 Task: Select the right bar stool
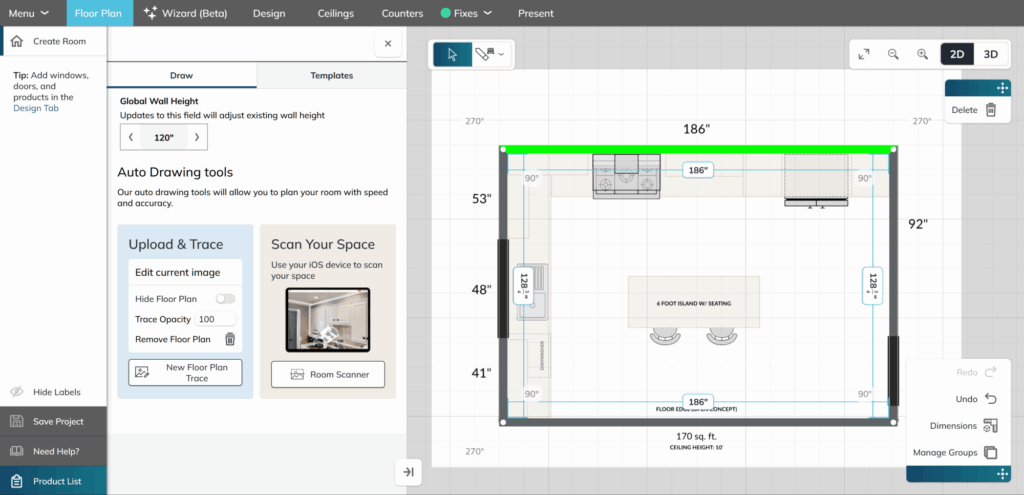click(722, 337)
